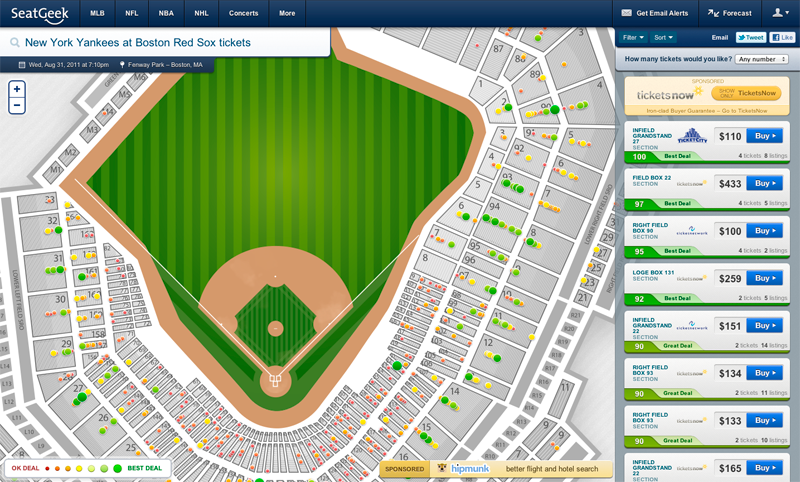The image size is (800, 482).
Task: Buy the $133 Right Field Box 93 tickets
Action: (x=764, y=421)
